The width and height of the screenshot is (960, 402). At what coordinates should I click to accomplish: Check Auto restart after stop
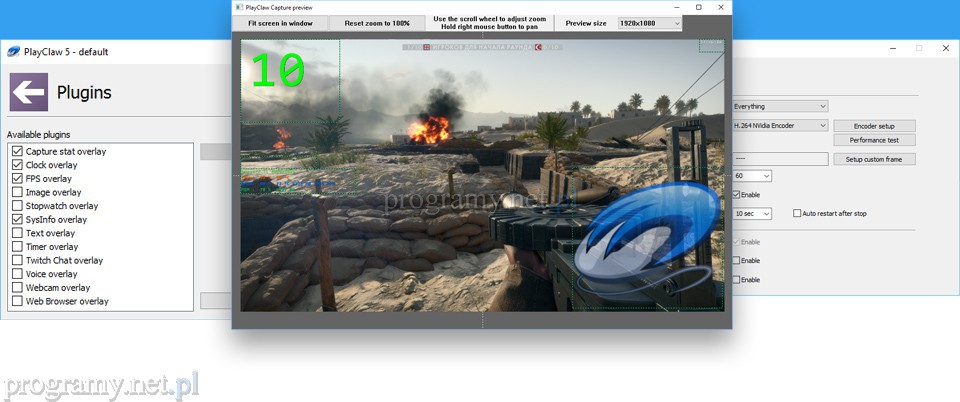797,213
